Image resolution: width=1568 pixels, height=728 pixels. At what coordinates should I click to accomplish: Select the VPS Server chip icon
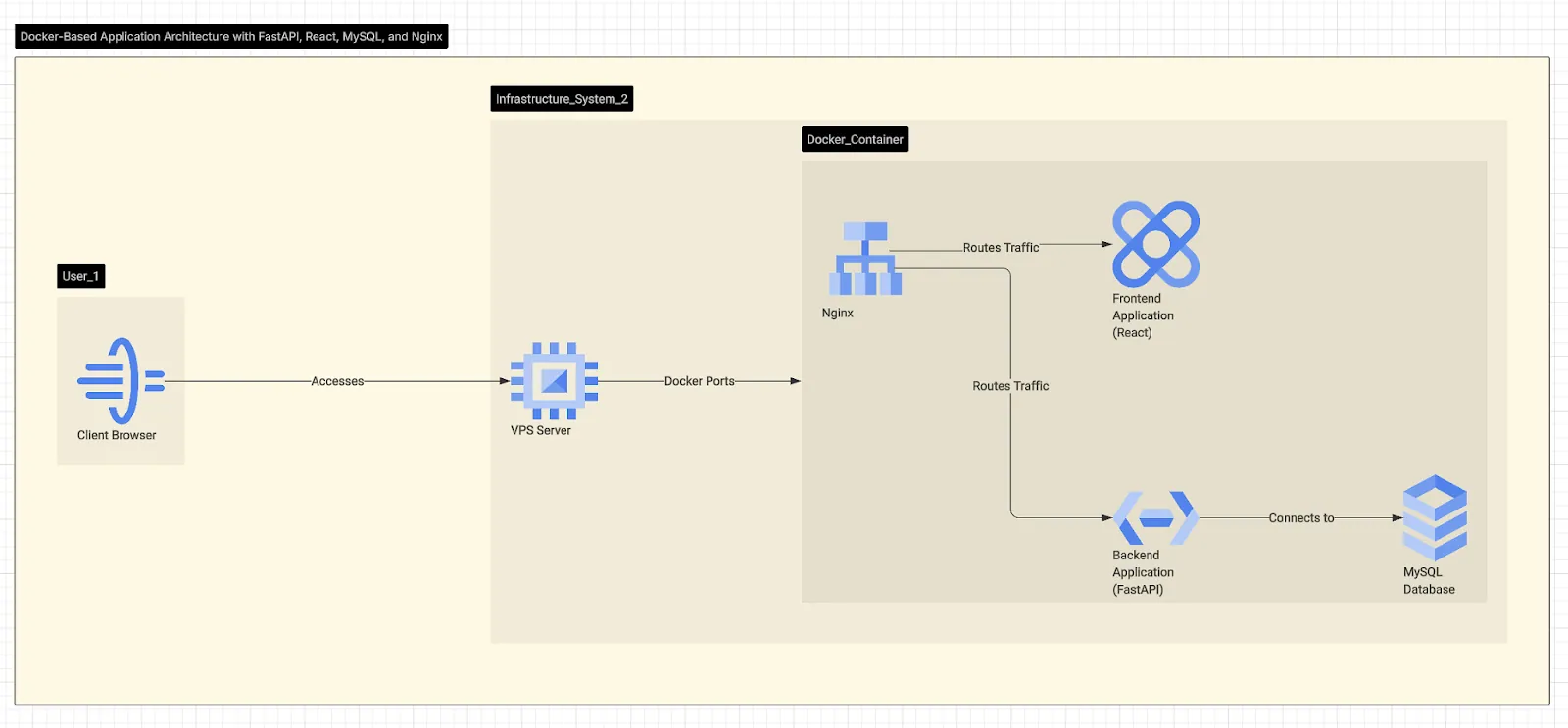pyautogui.click(x=555, y=381)
